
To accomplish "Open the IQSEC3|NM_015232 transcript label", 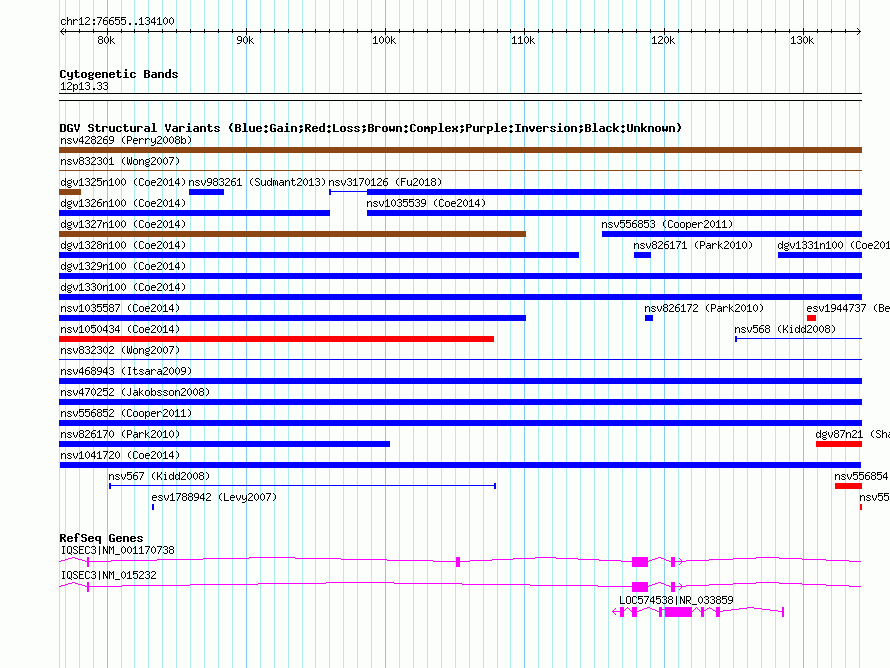I will click(108, 575).
